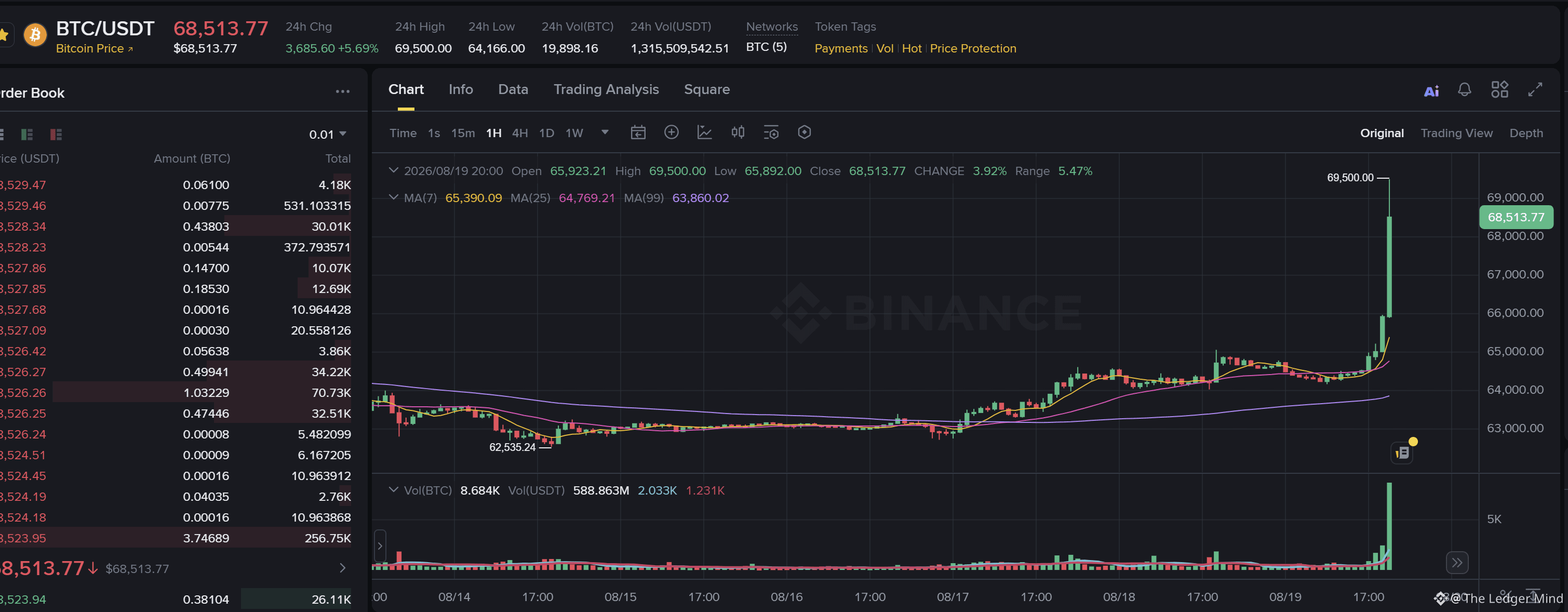Viewport: 1568px width, 612px height.
Task: Expand chart to fullscreen with arrows icon
Action: 1535,89
